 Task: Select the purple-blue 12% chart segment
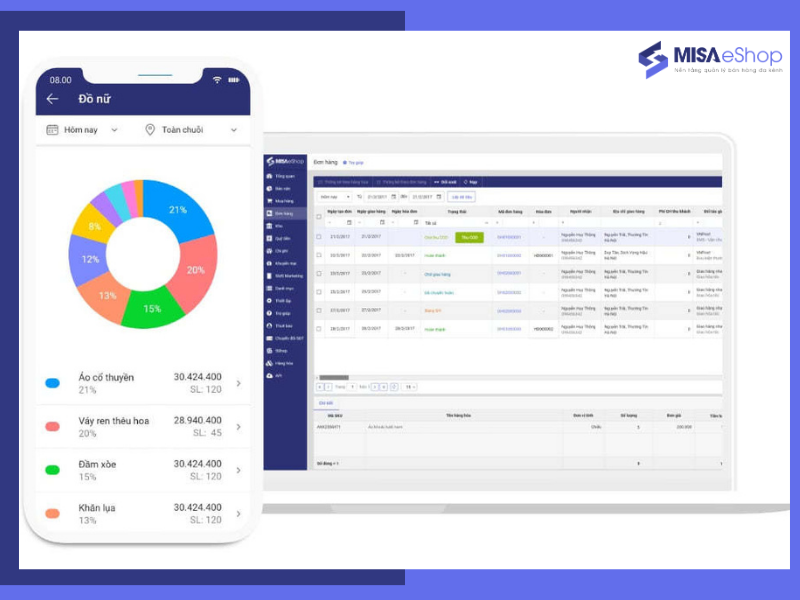pos(89,259)
